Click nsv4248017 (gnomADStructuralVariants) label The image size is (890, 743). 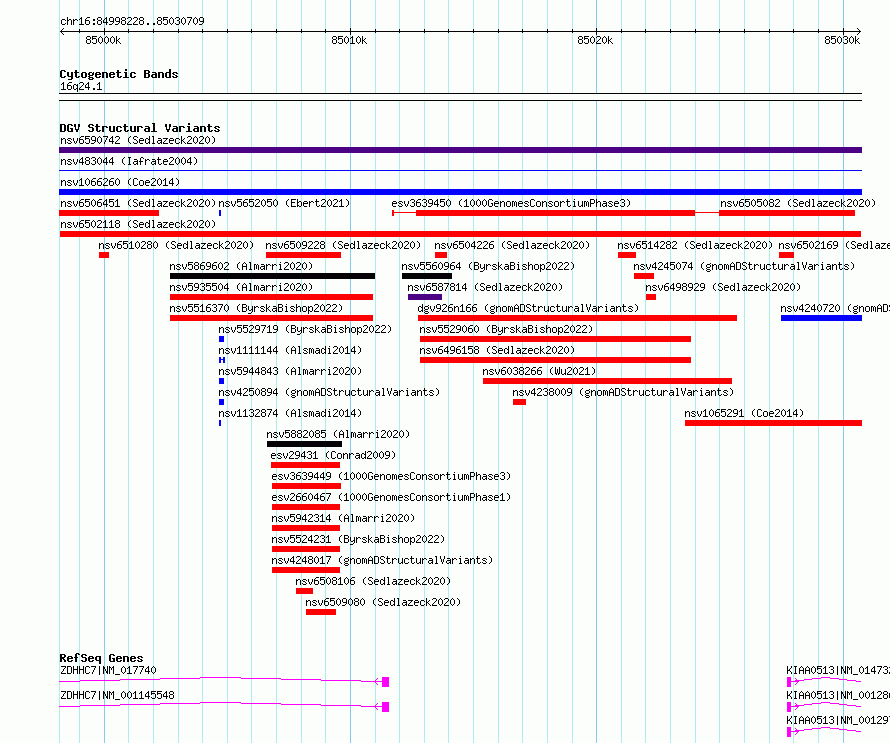[x=382, y=560]
